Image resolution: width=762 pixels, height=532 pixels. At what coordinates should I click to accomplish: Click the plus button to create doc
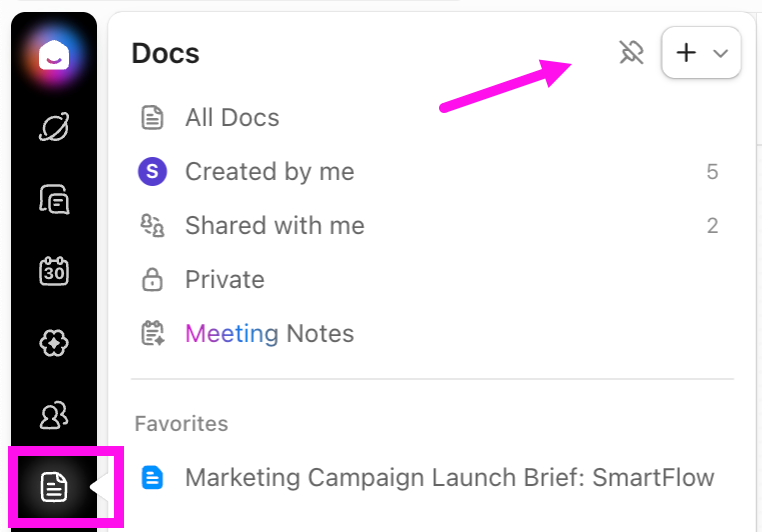(x=686, y=53)
